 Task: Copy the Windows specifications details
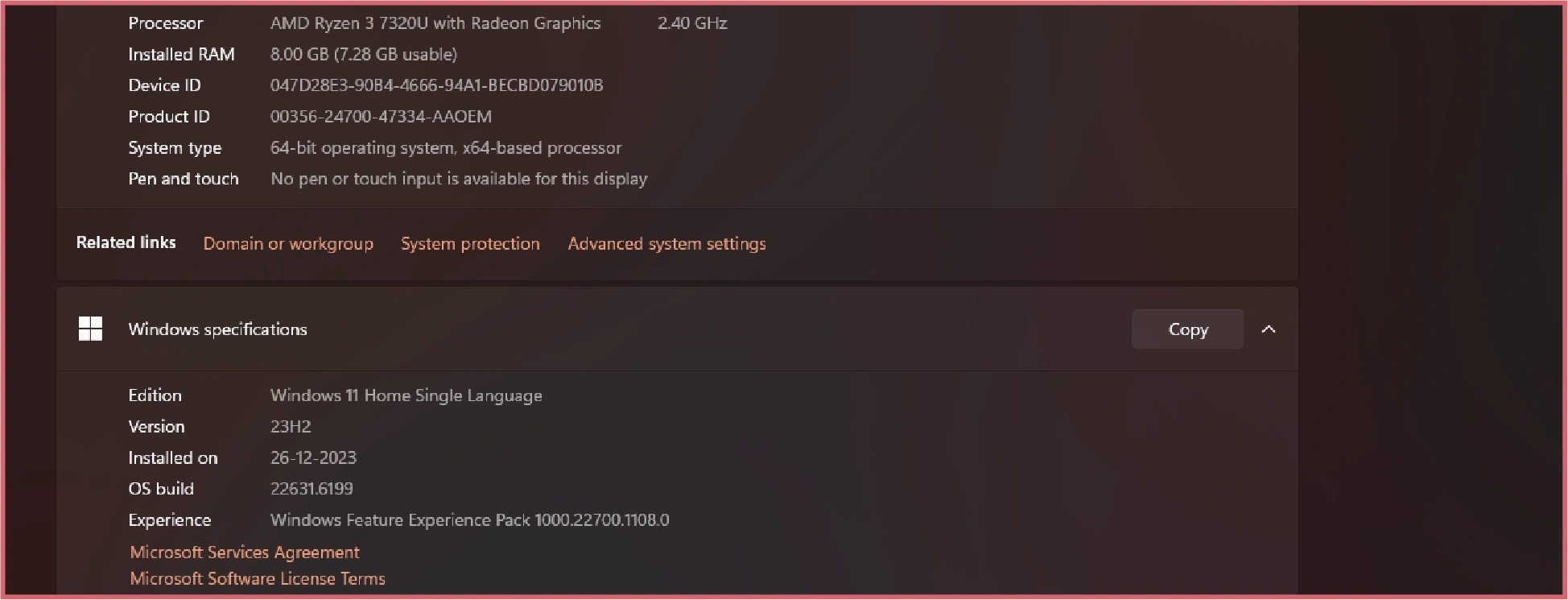pyautogui.click(x=1187, y=329)
